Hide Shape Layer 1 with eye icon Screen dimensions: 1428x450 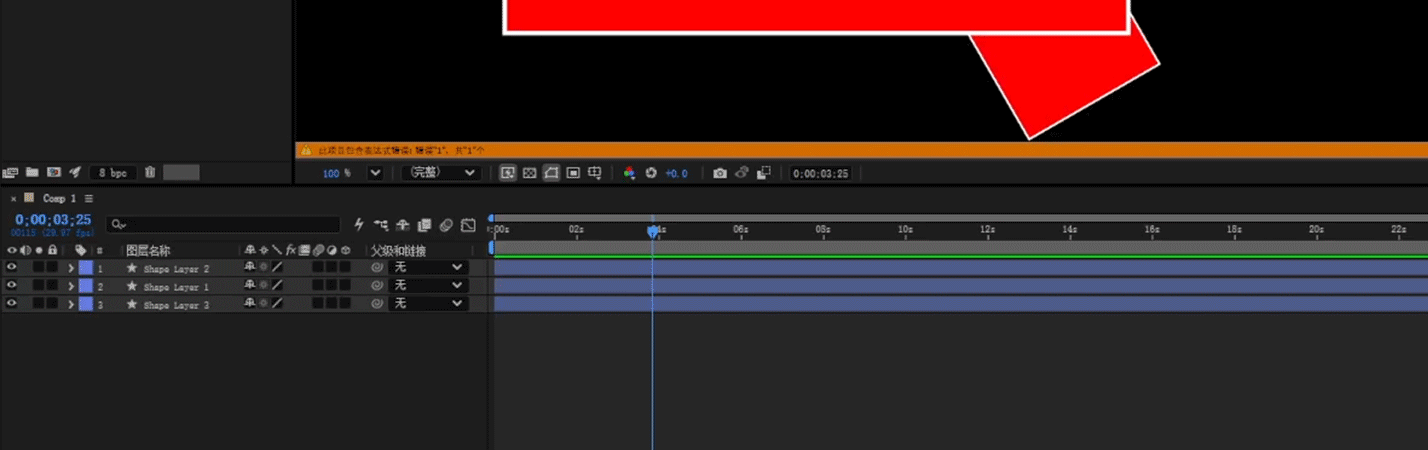pos(11,285)
